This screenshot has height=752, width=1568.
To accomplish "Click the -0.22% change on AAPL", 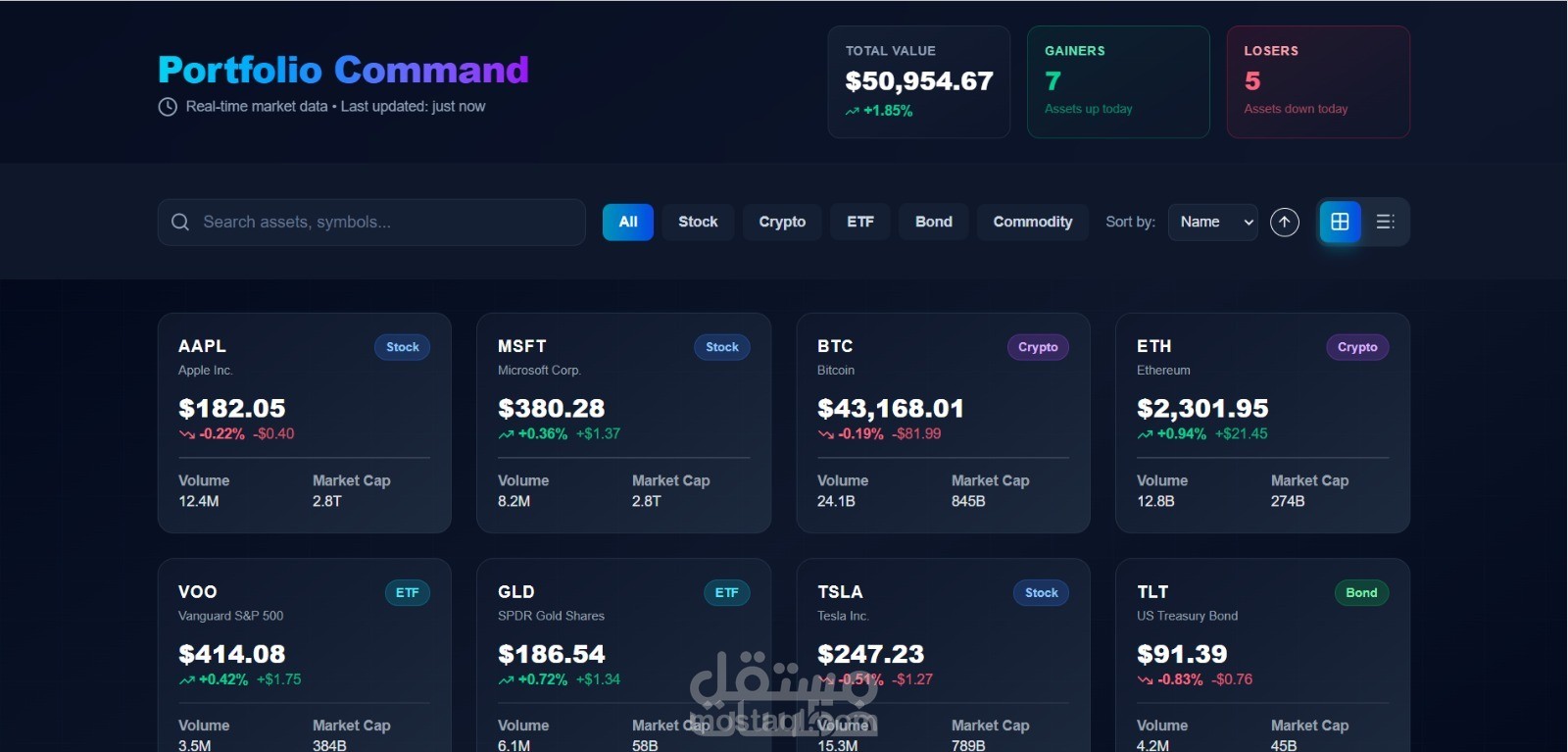I will [222, 433].
